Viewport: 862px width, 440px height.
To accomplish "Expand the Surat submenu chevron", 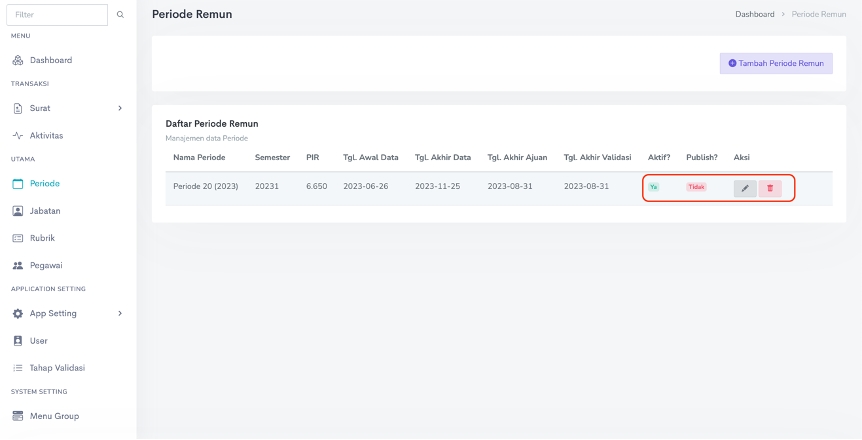I will (x=120, y=108).
